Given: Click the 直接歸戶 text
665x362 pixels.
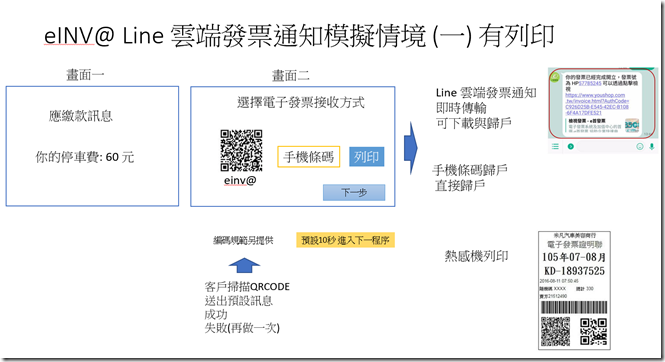Looking at the screenshot, I should (x=460, y=185).
